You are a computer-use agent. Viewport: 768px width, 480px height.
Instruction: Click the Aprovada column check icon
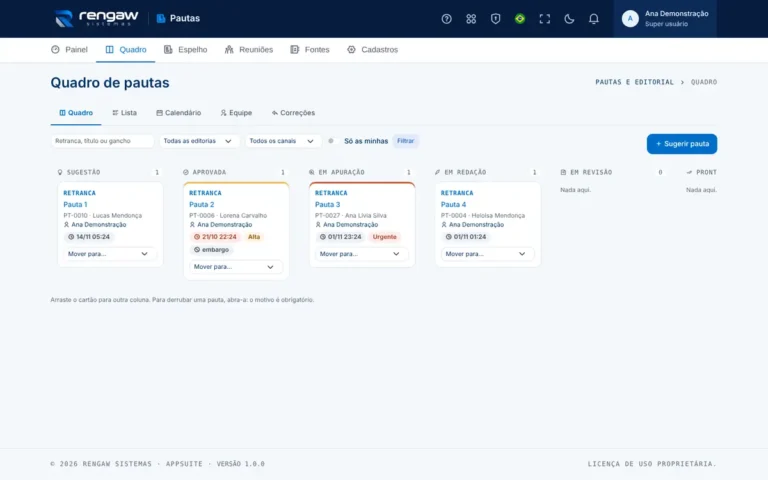pyautogui.click(x=186, y=172)
